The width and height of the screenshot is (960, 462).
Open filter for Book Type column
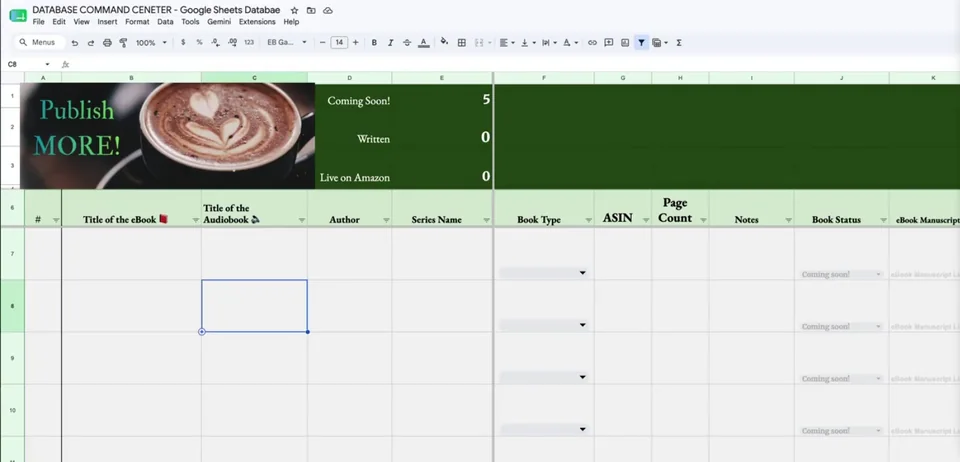click(588, 220)
